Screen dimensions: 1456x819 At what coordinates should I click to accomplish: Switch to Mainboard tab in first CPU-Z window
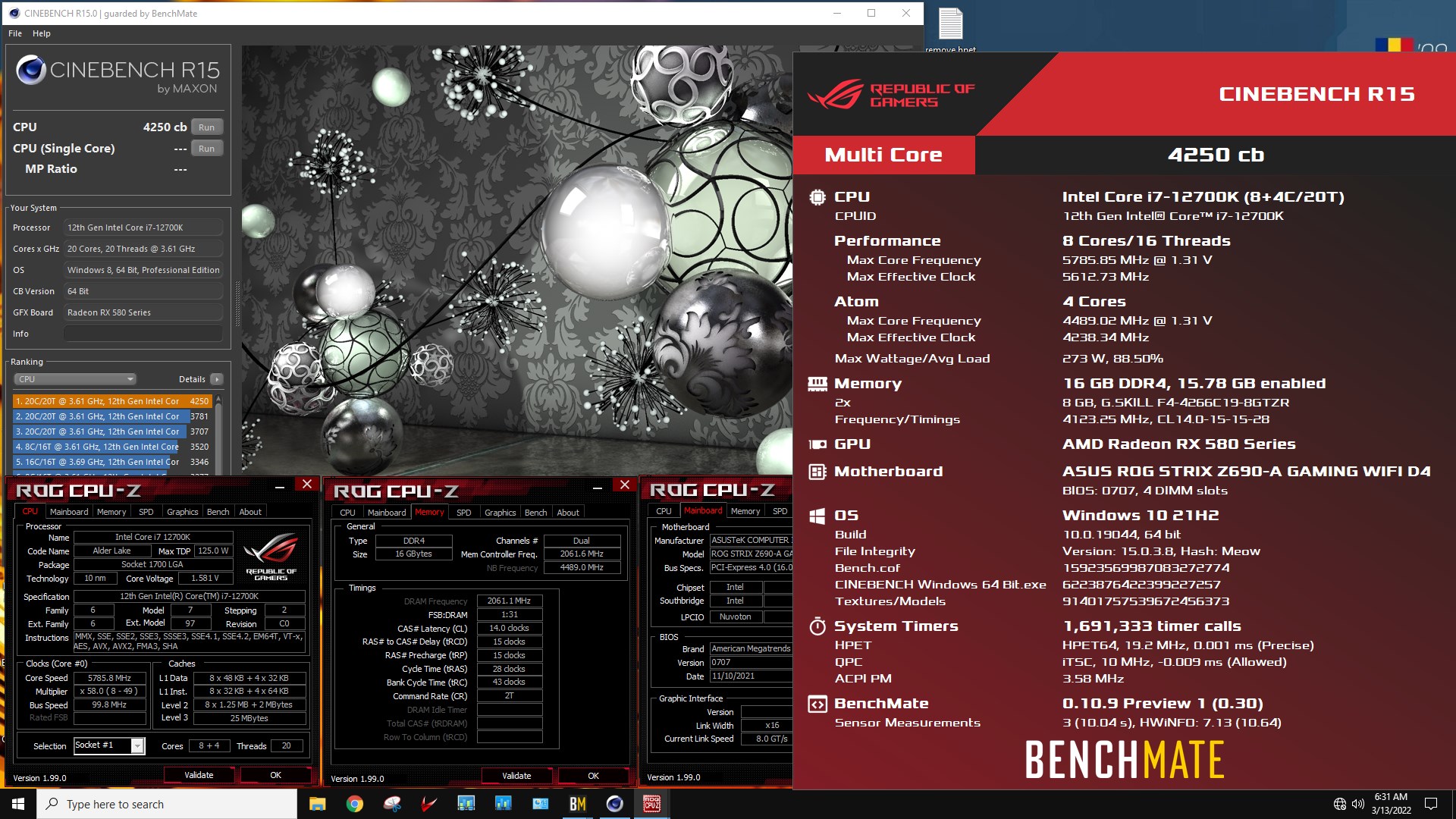point(69,512)
